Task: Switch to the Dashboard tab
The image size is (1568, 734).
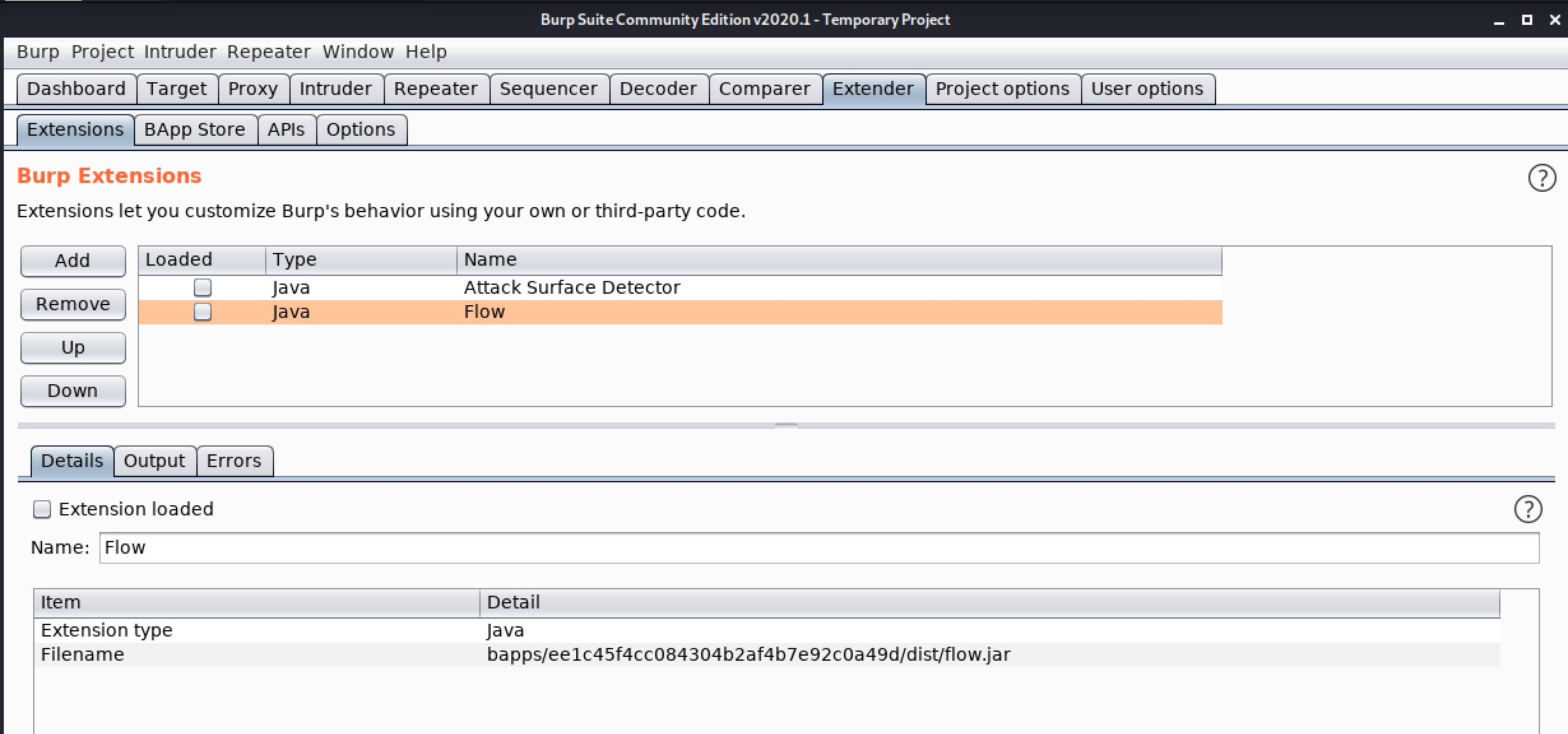Action: coord(76,89)
